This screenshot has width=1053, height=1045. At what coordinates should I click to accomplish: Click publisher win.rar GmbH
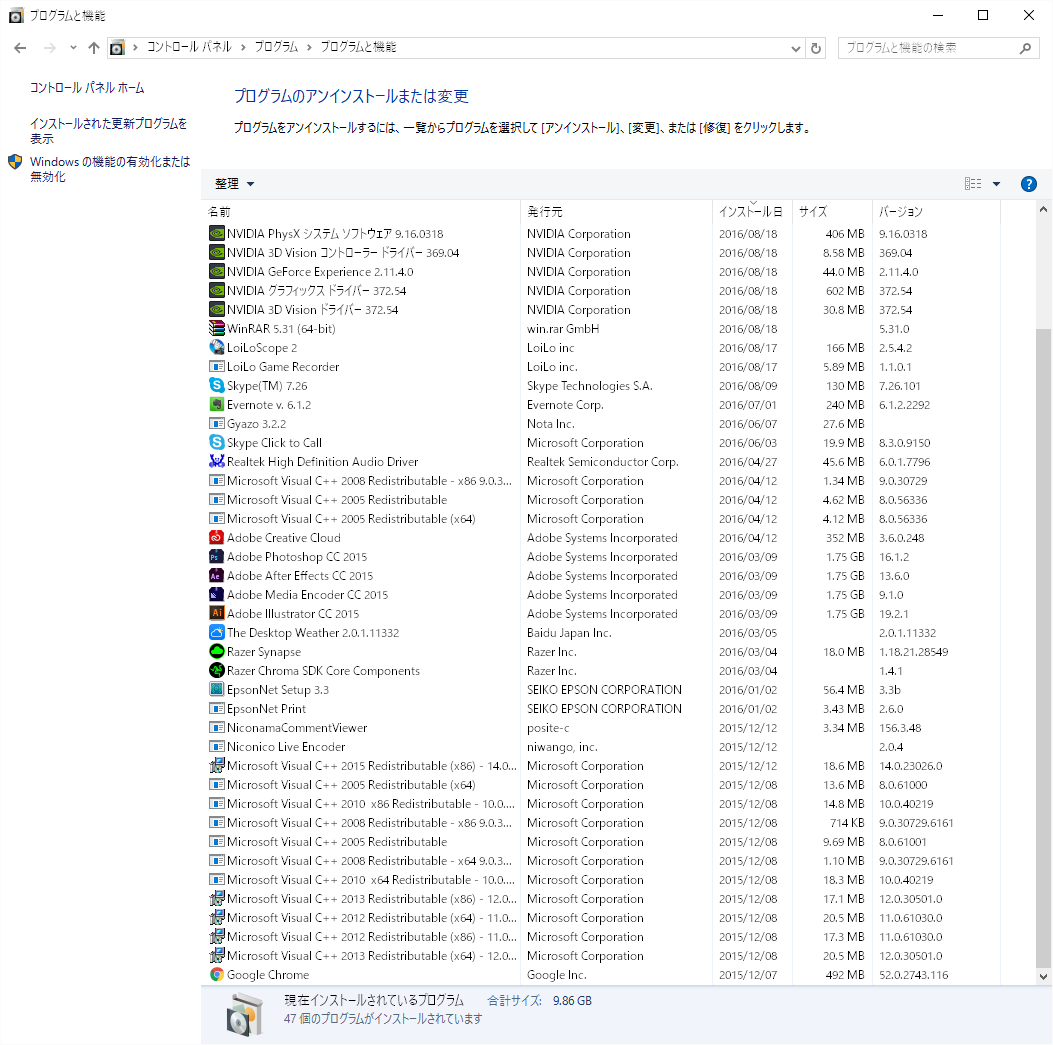click(563, 328)
